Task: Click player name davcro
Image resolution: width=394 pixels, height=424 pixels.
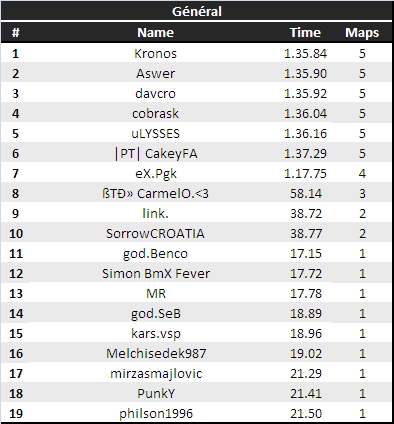Action: point(155,93)
